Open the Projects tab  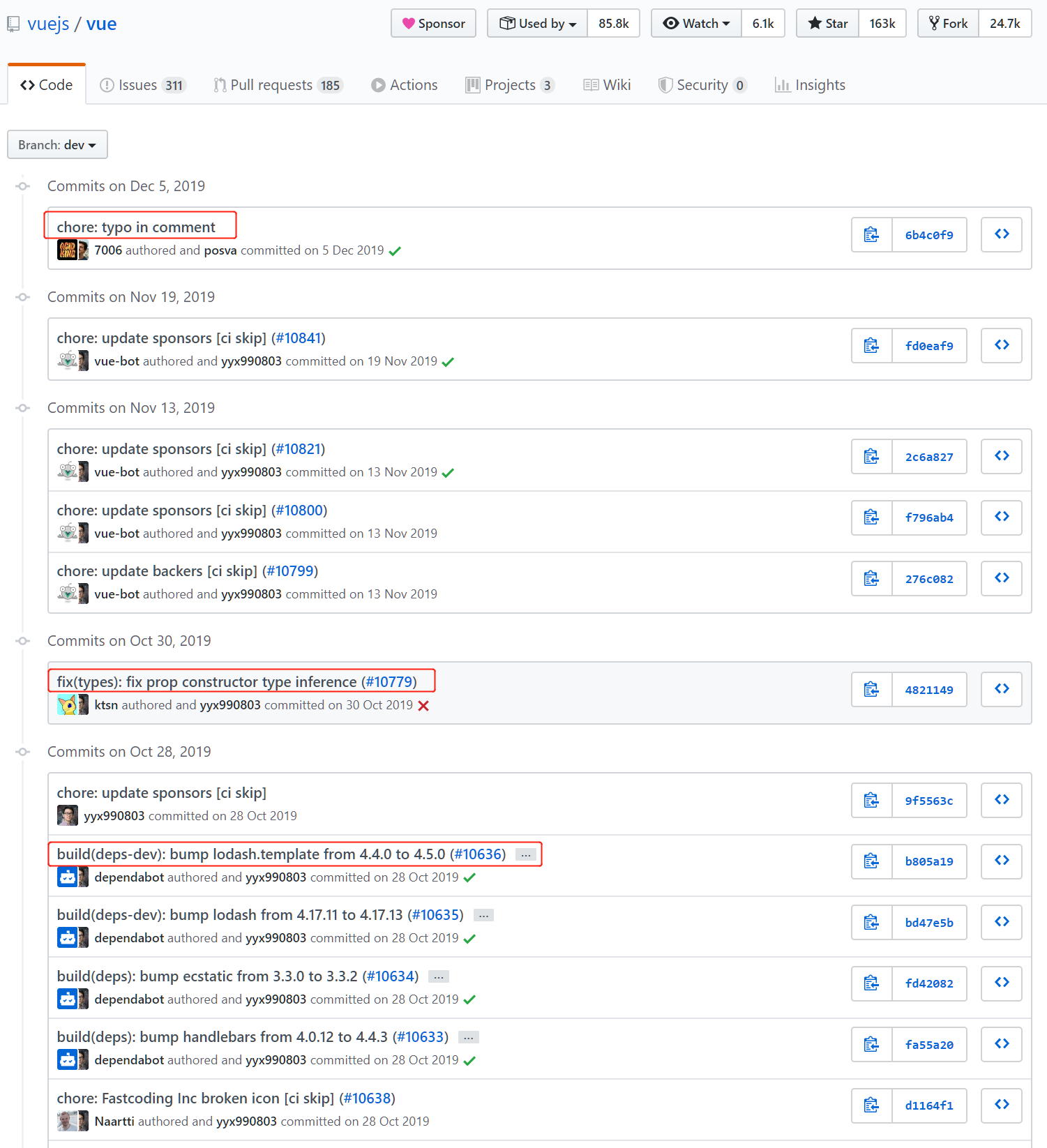tap(510, 85)
